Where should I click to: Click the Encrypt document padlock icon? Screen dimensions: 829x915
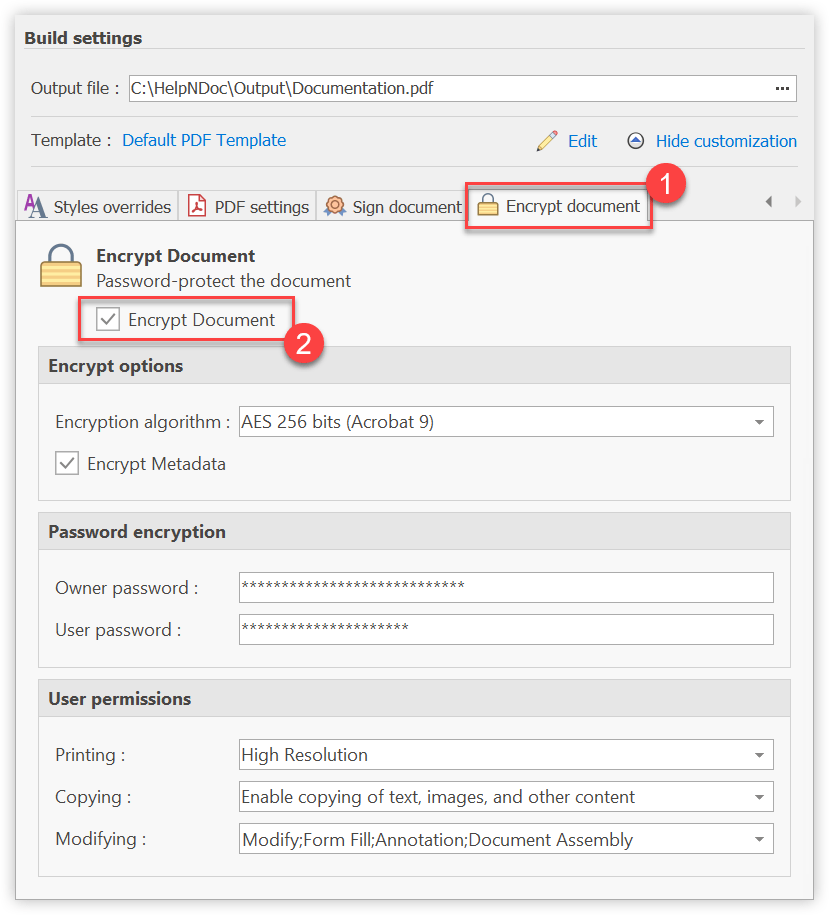(x=487, y=206)
